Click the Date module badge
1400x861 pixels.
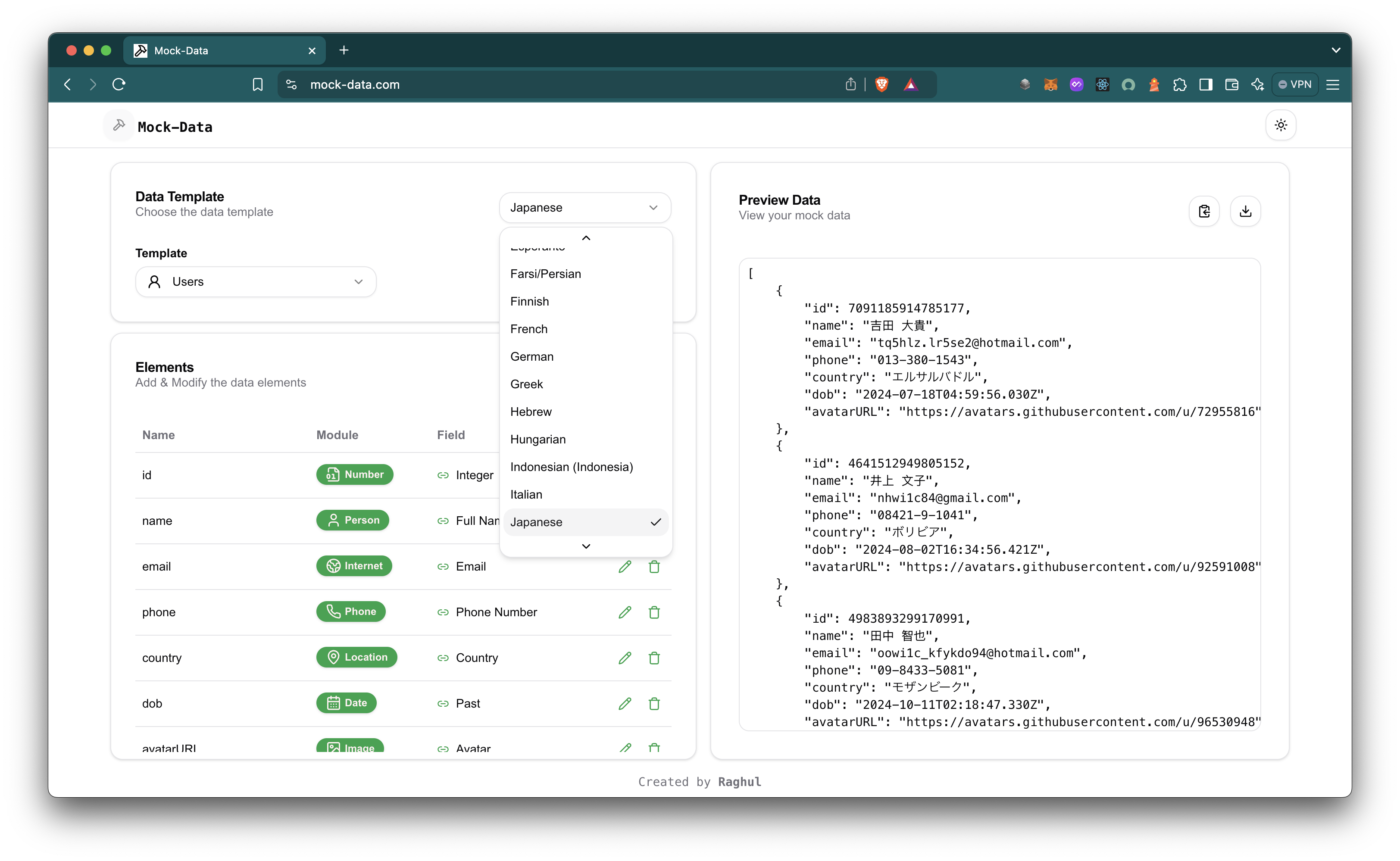(346, 703)
